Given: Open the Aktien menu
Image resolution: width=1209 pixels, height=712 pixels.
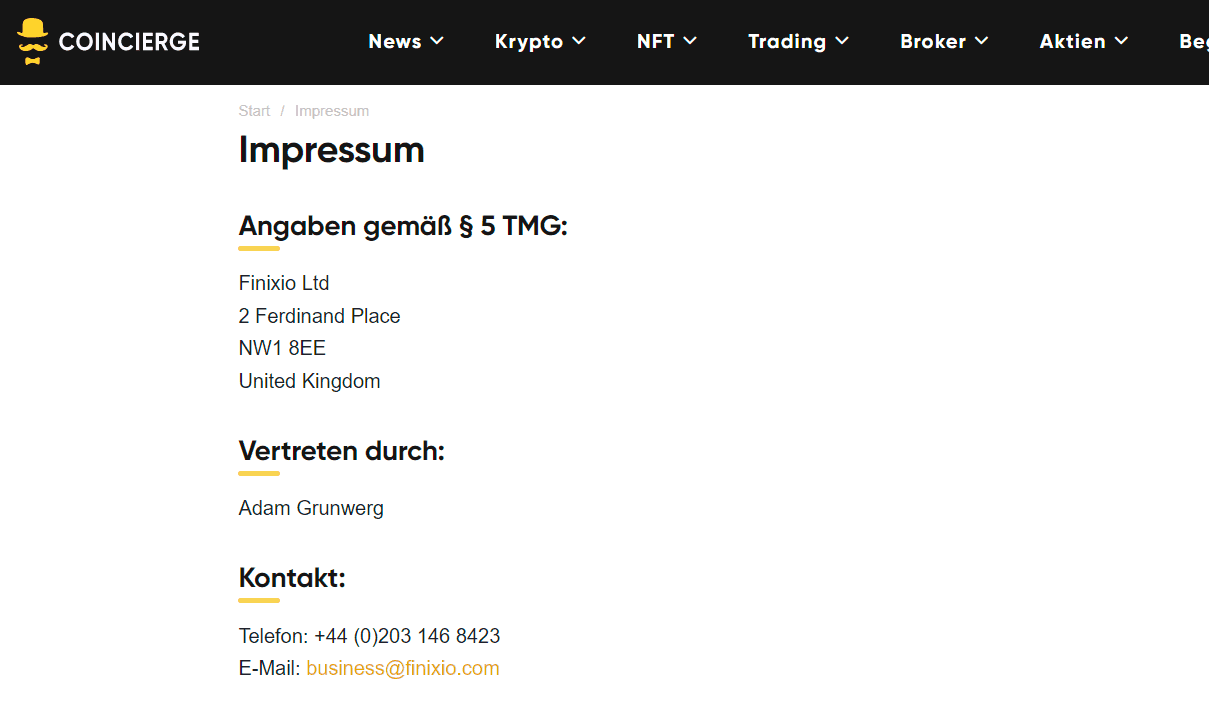Looking at the screenshot, I should click(1072, 41).
